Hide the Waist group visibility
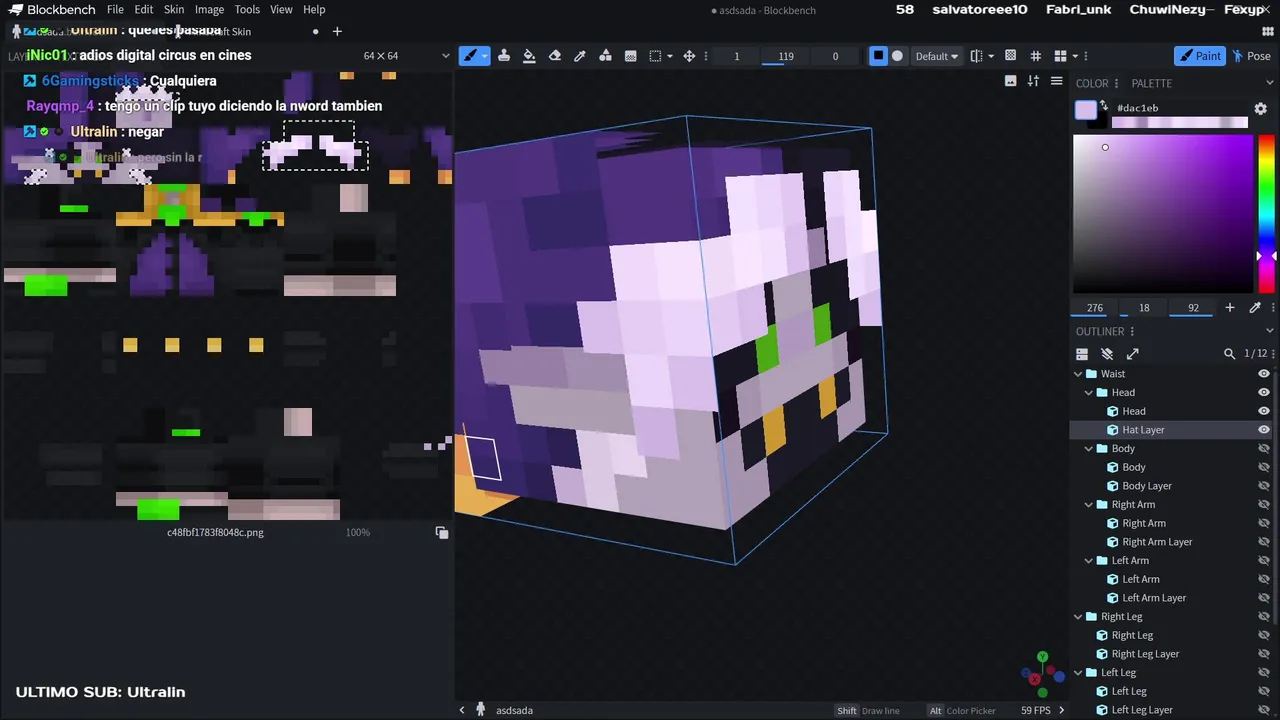This screenshot has width=1280, height=720. point(1264,374)
